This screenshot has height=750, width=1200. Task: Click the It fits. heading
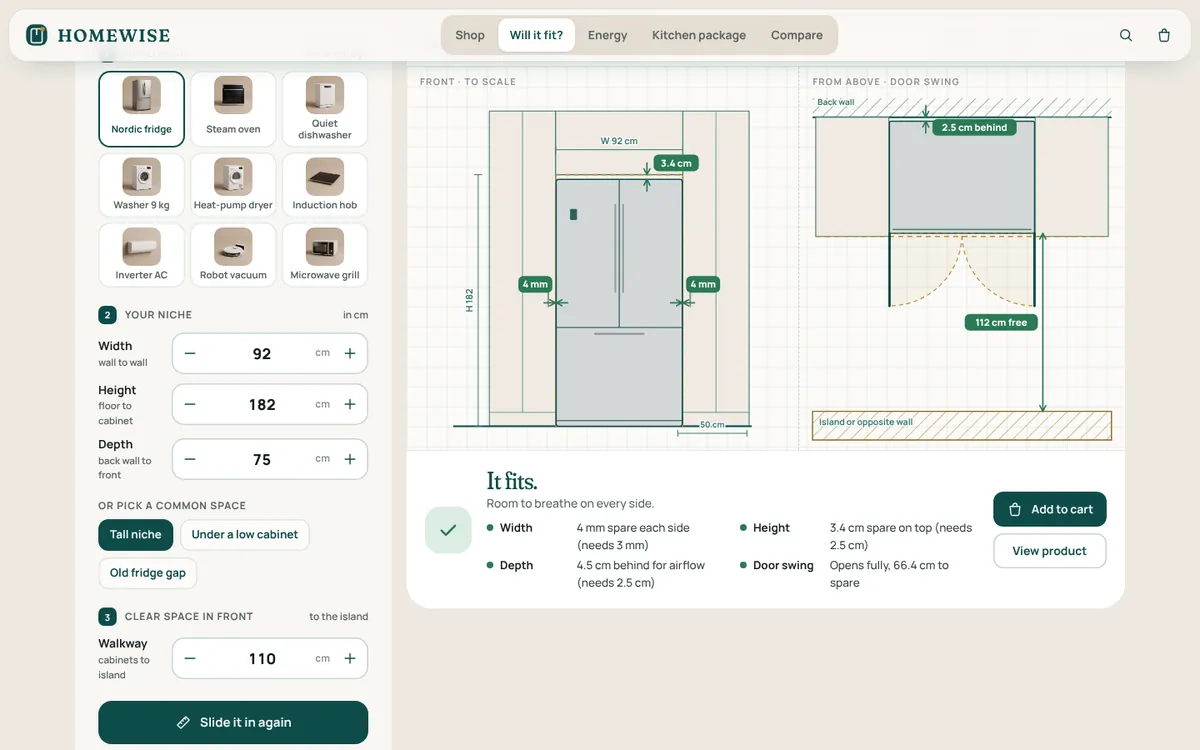[x=512, y=481]
